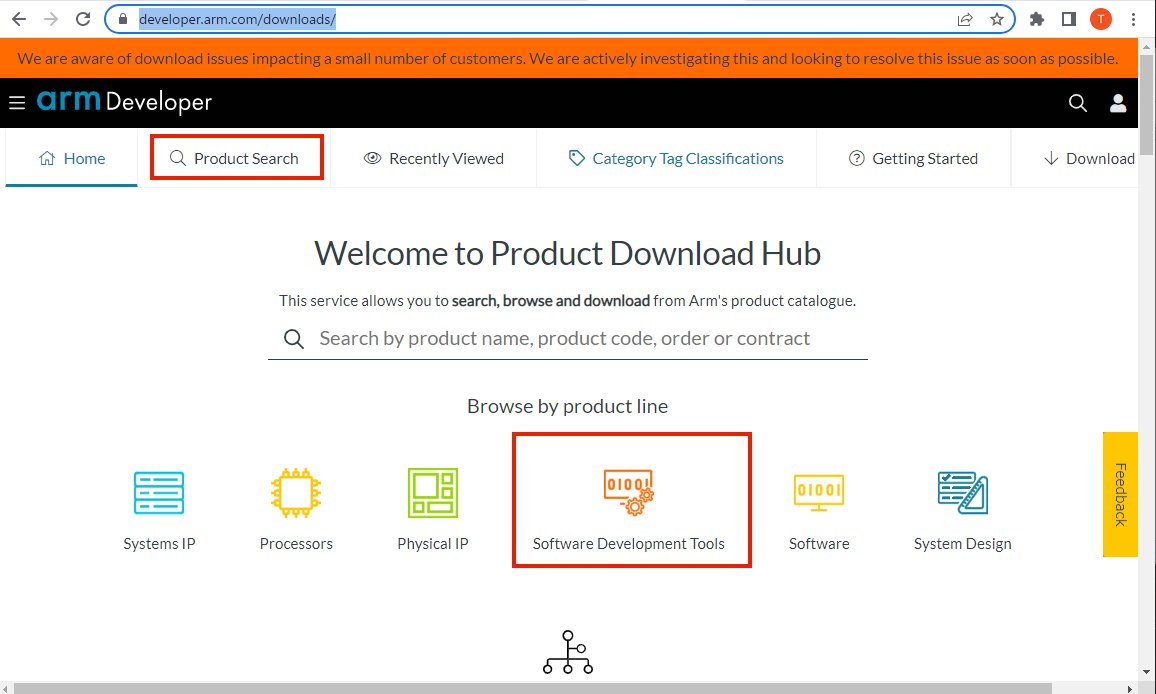The height and width of the screenshot is (694, 1156).
Task: Open site search magnifier in header
Action: 1077,103
